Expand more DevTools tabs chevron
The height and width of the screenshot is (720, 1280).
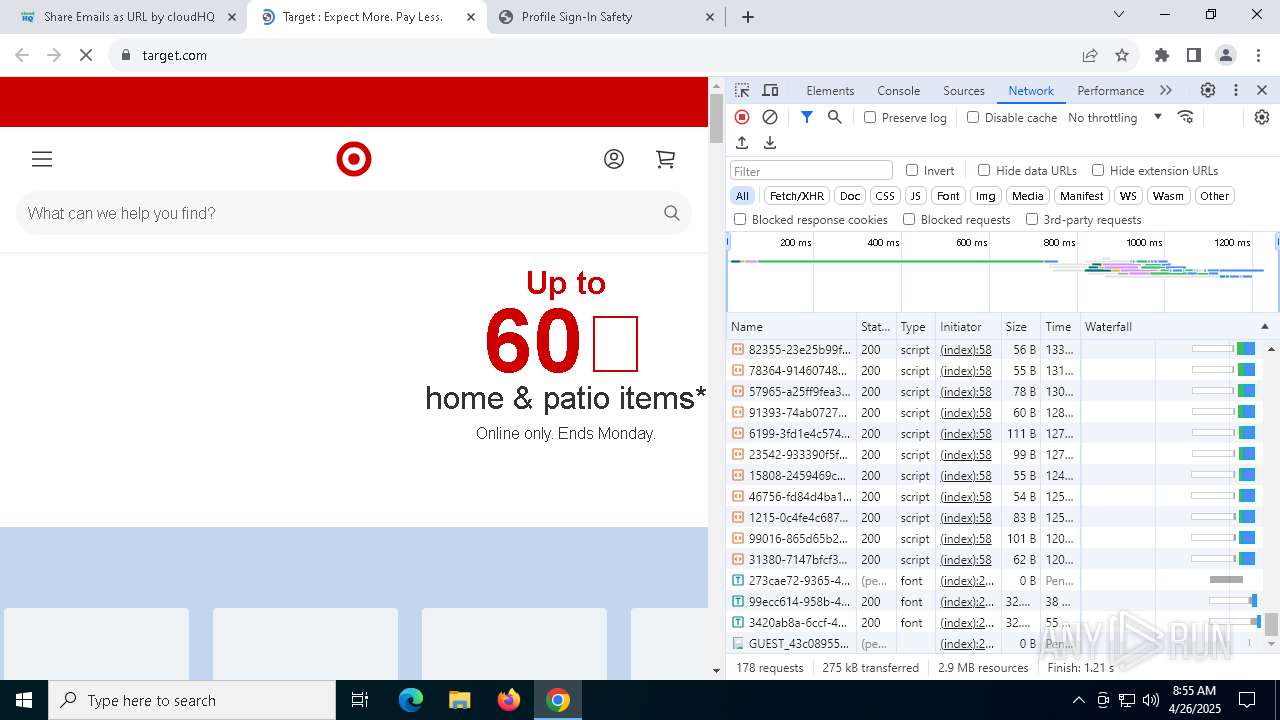(x=1166, y=90)
